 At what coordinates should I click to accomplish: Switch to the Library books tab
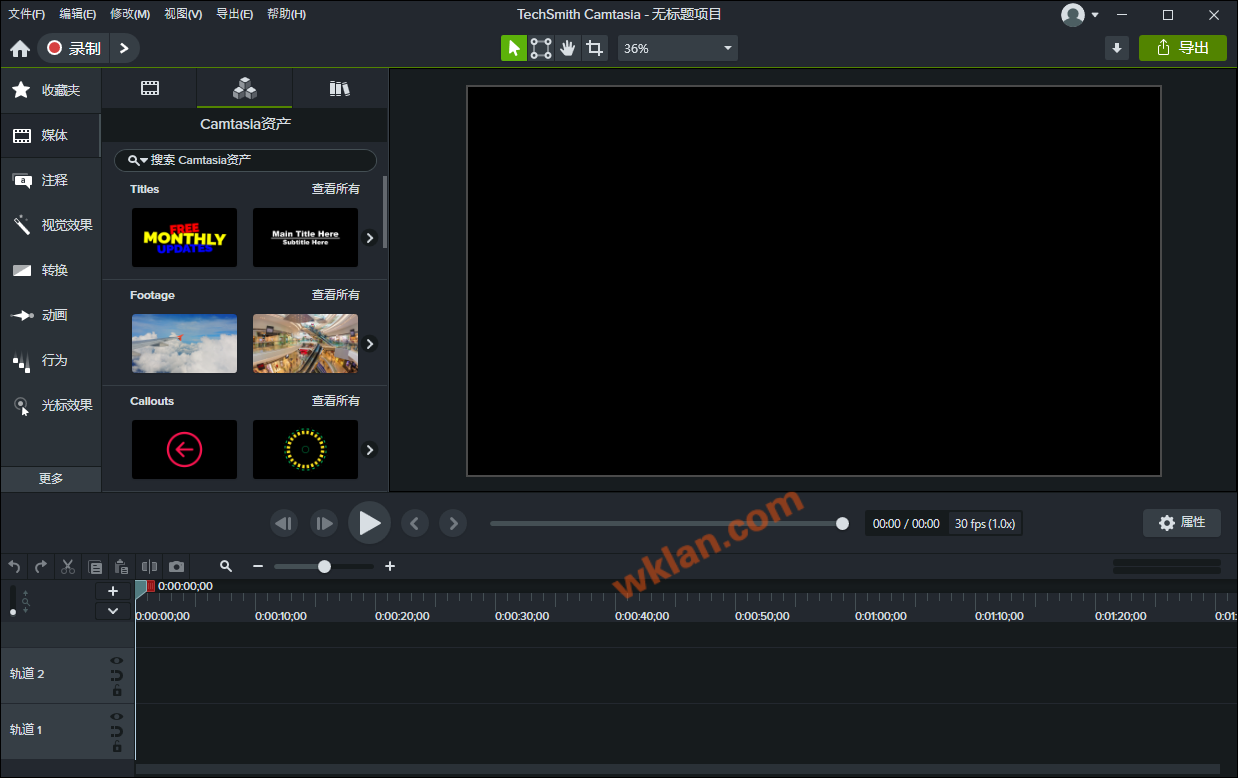[x=340, y=88]
